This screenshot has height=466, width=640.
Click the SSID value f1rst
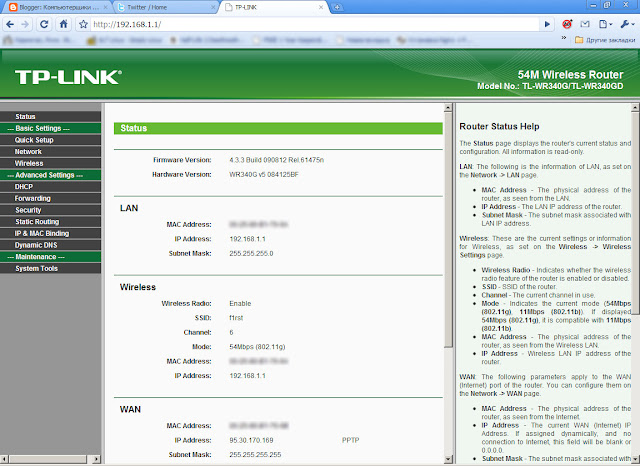point(236,318)
